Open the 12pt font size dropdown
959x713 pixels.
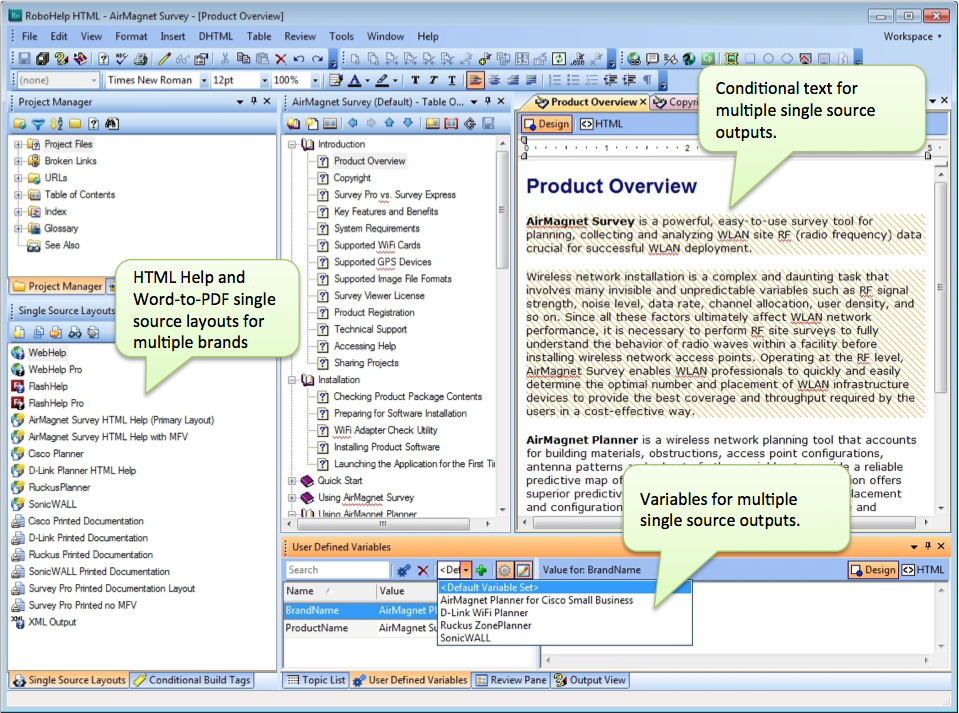pyautogui.click(x=264, y=80)
